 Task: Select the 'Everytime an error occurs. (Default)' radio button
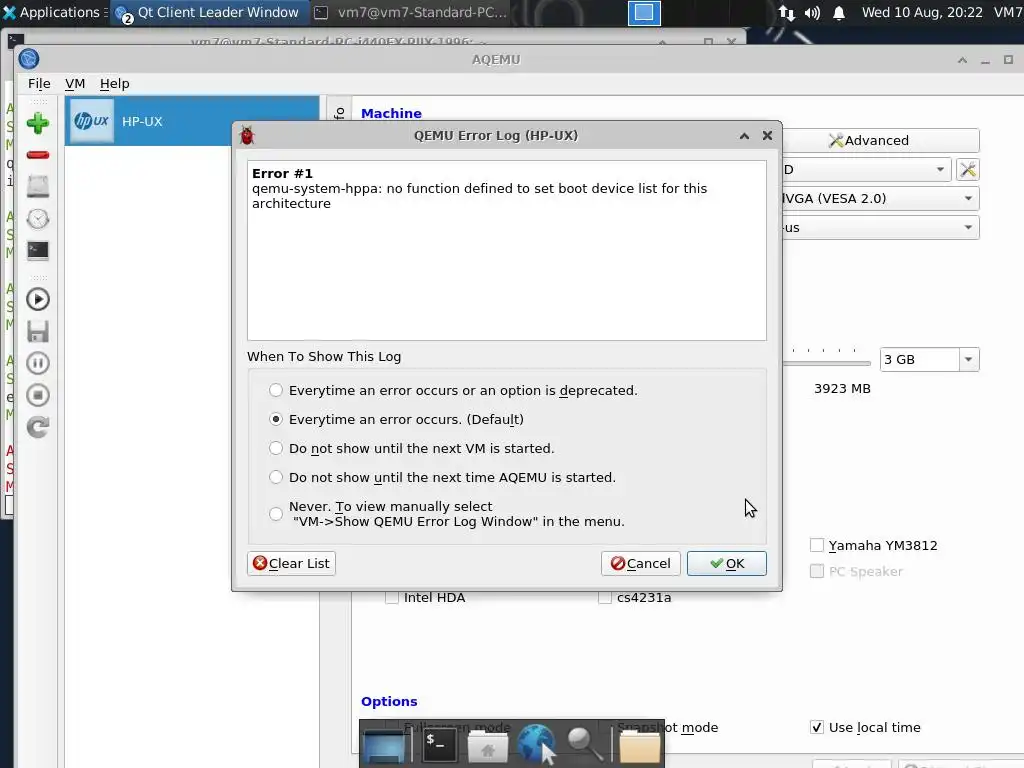[276, 419]
